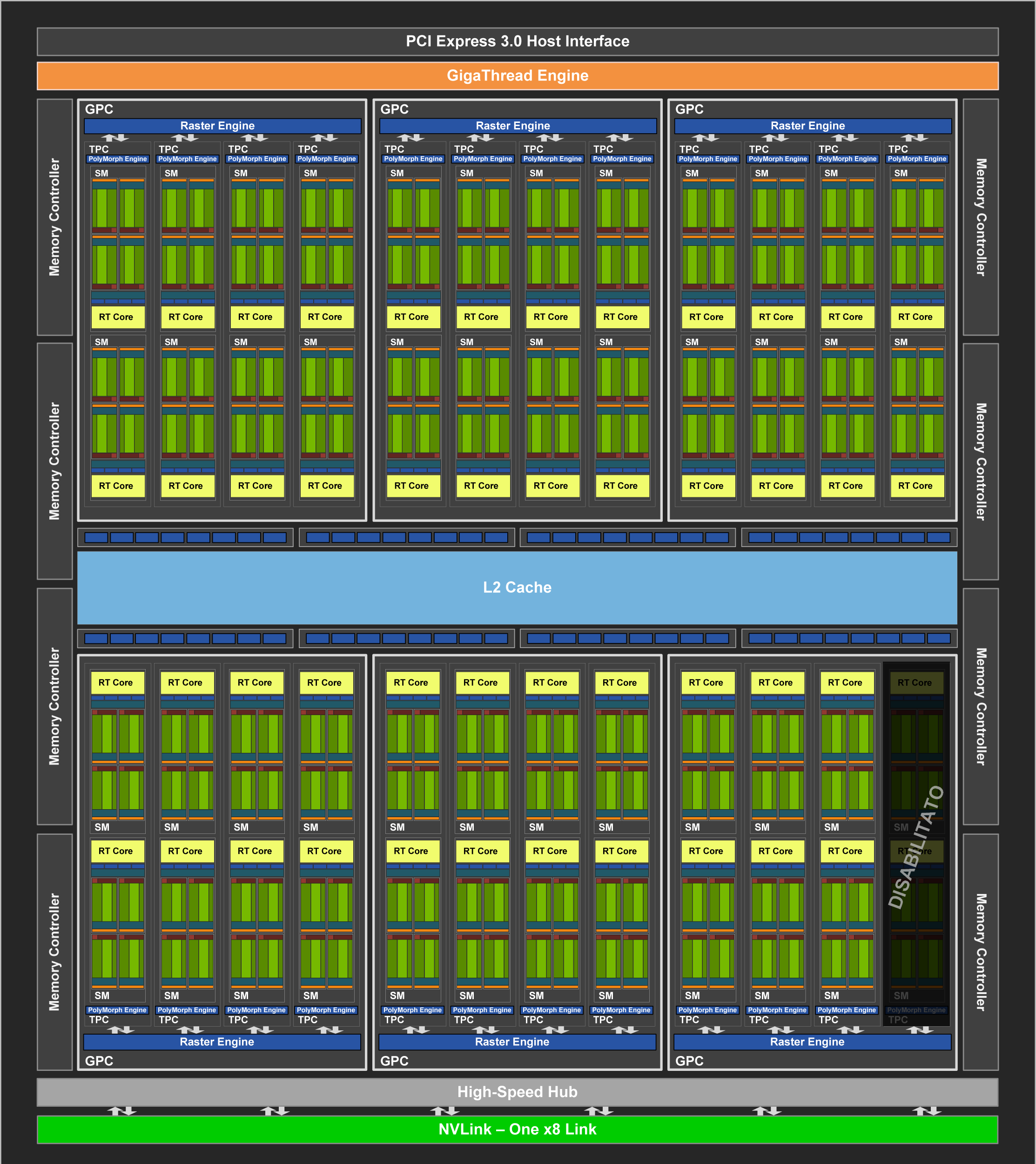This screenshot has width=1036, height=1164.
Task: Click first arrow pair under top-left Raster Engine
Action: (115, 138)
